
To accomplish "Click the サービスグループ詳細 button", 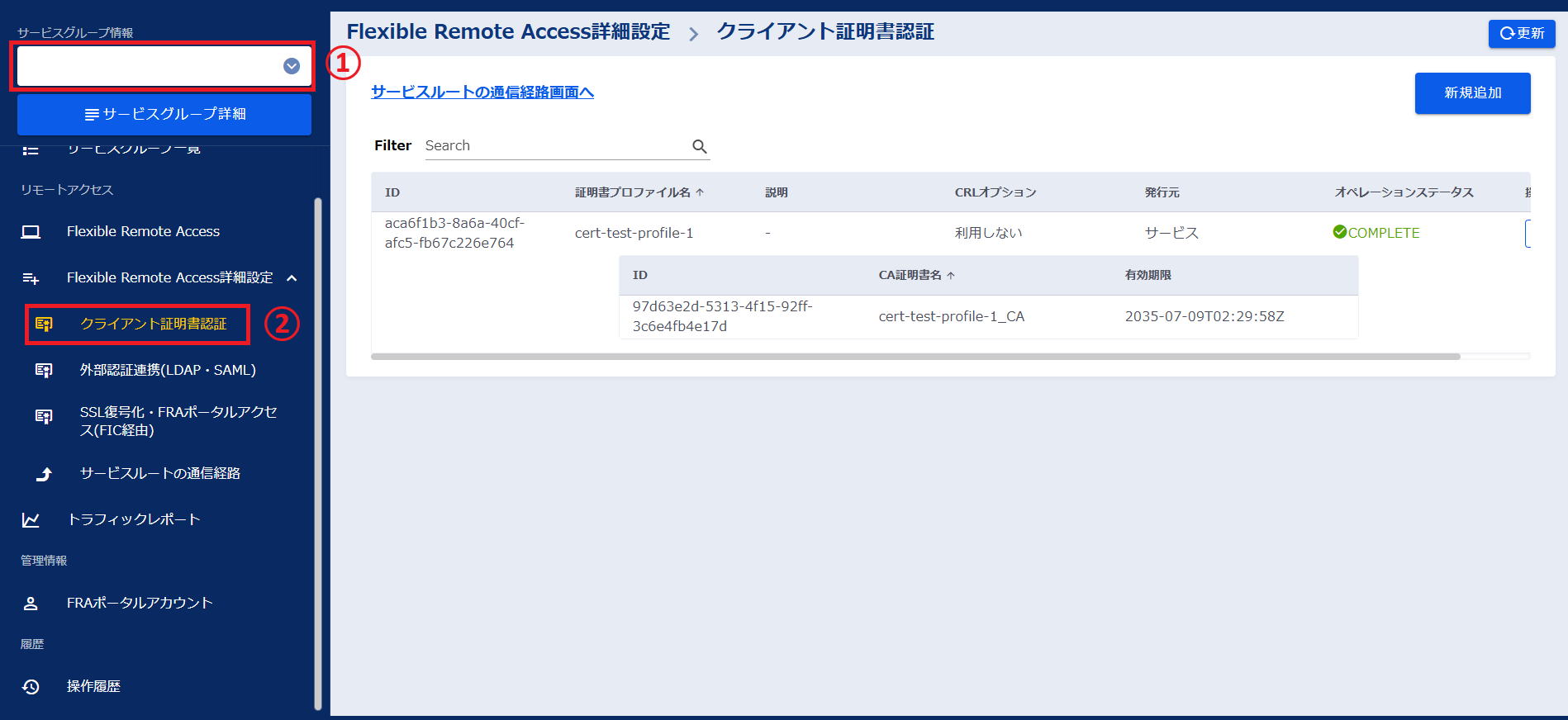I will click(164, 114).
